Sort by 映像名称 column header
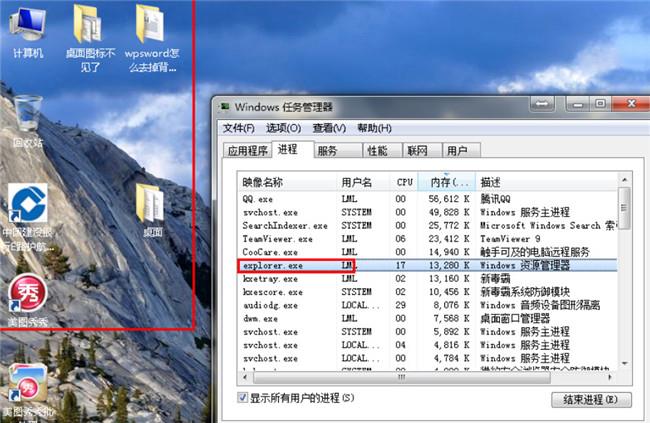 pos(287,182)
